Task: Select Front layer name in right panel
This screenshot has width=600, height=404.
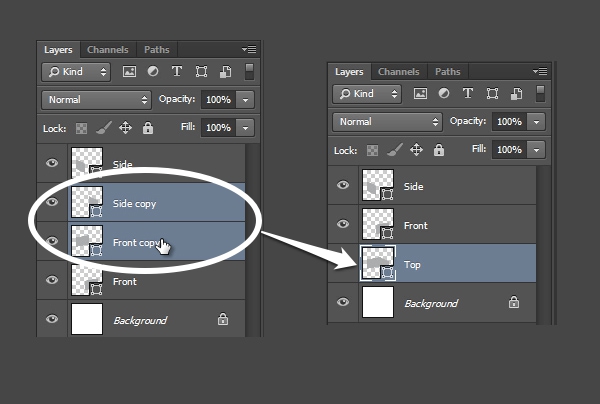Action: click(x=416, y=226)
